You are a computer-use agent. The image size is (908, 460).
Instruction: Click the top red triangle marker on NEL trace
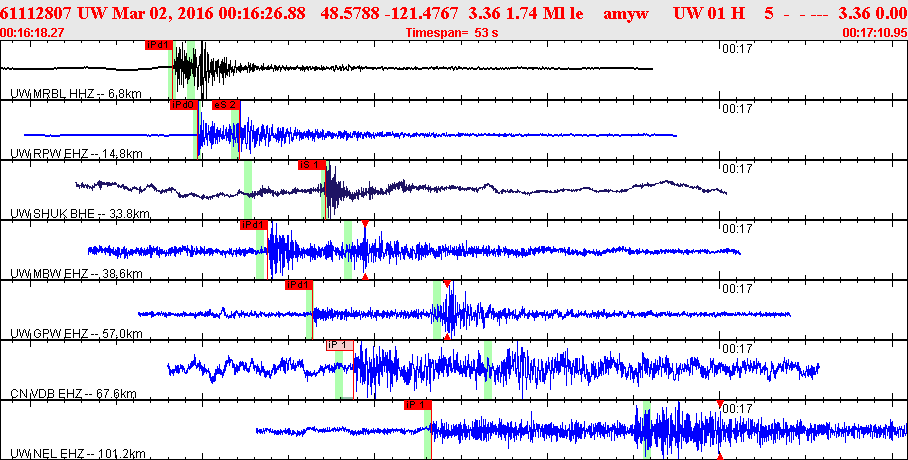tap(720, 404)
